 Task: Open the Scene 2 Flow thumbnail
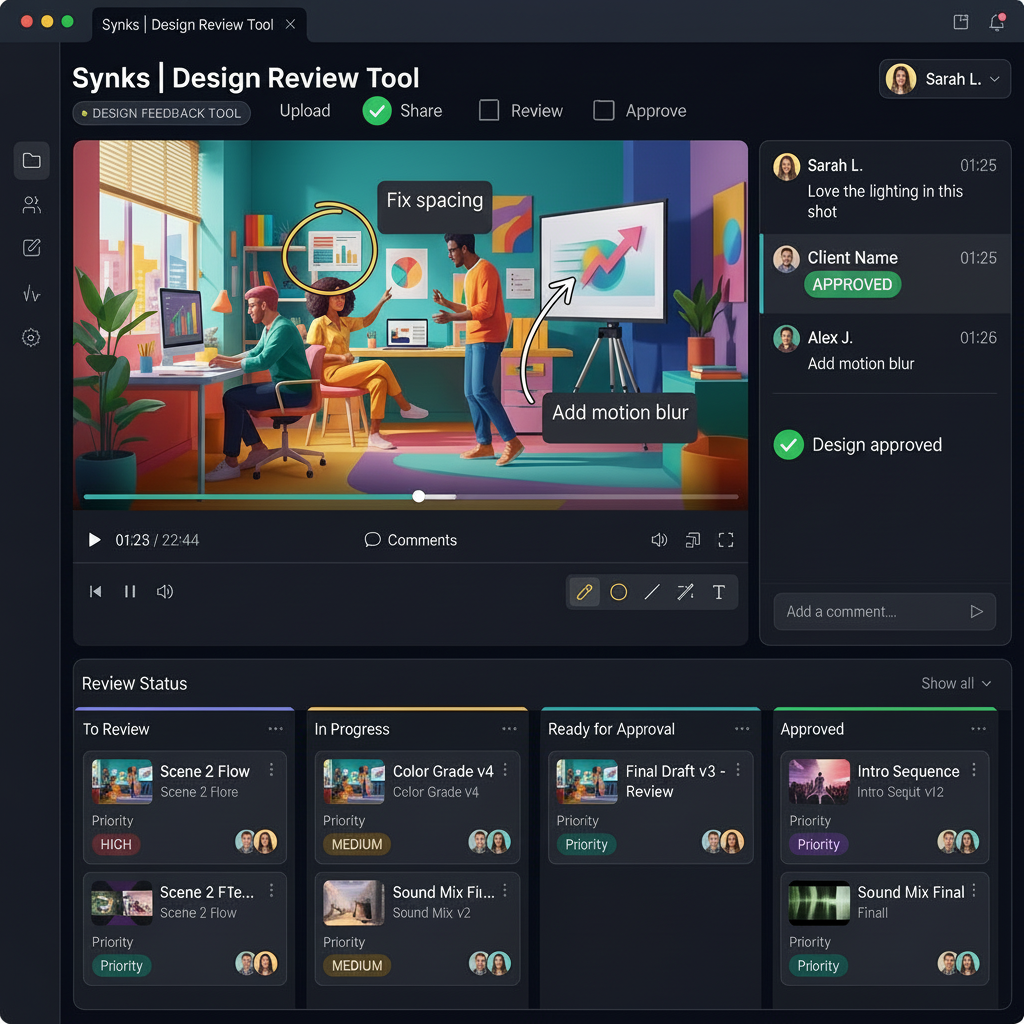[x=122, y=781]
